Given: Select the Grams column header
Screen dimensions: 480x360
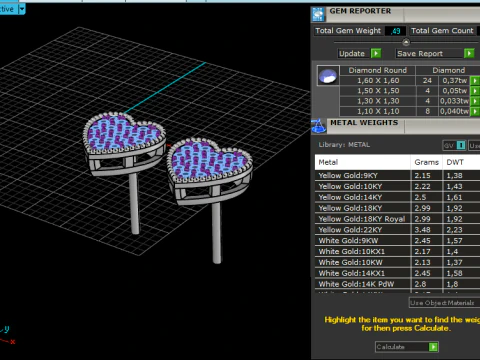Looking at the screenshot, I should click(426, 162).
